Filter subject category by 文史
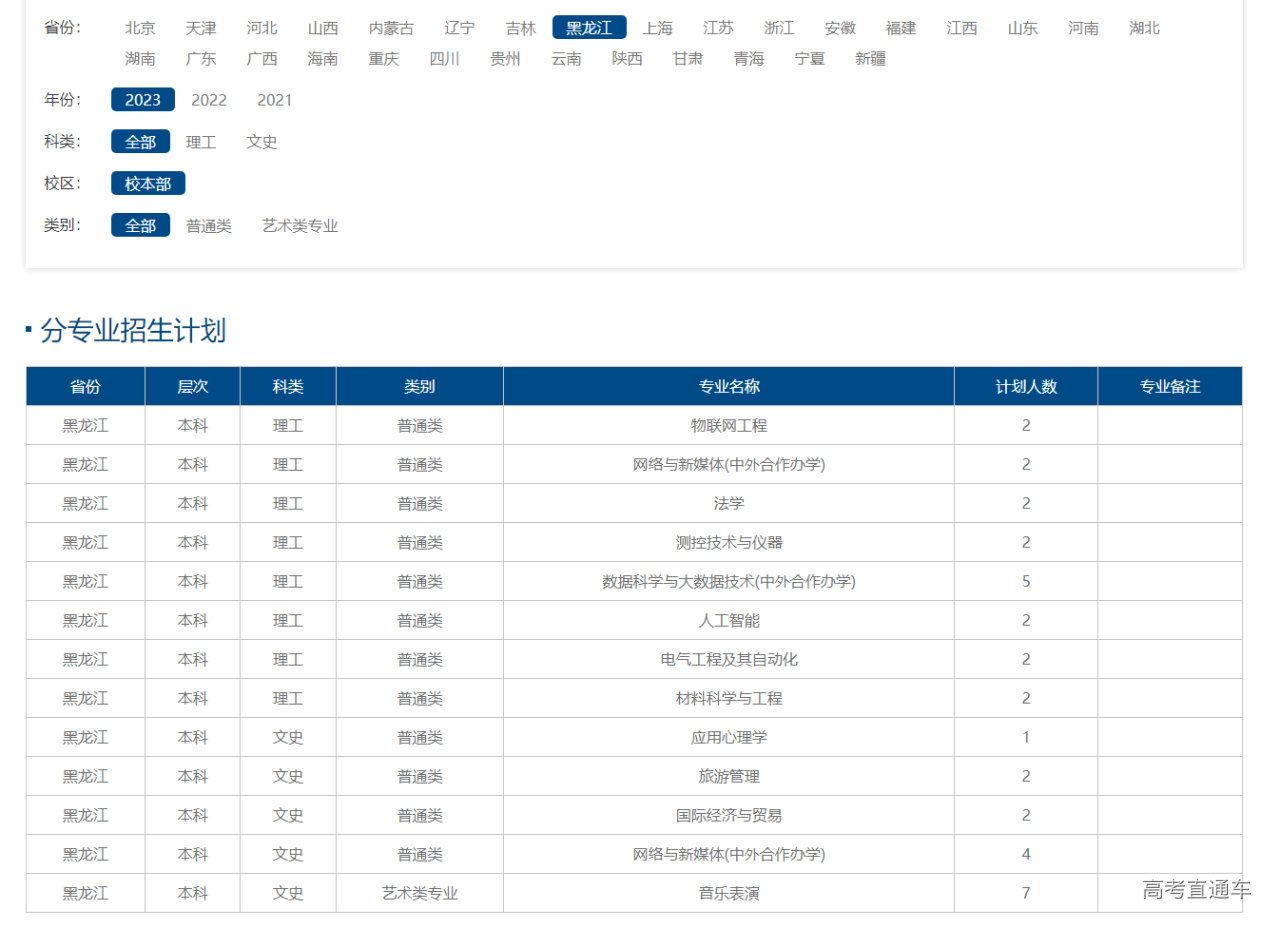Image resolution: width=1280 pixels, height=929 pixels. [262, 142]
